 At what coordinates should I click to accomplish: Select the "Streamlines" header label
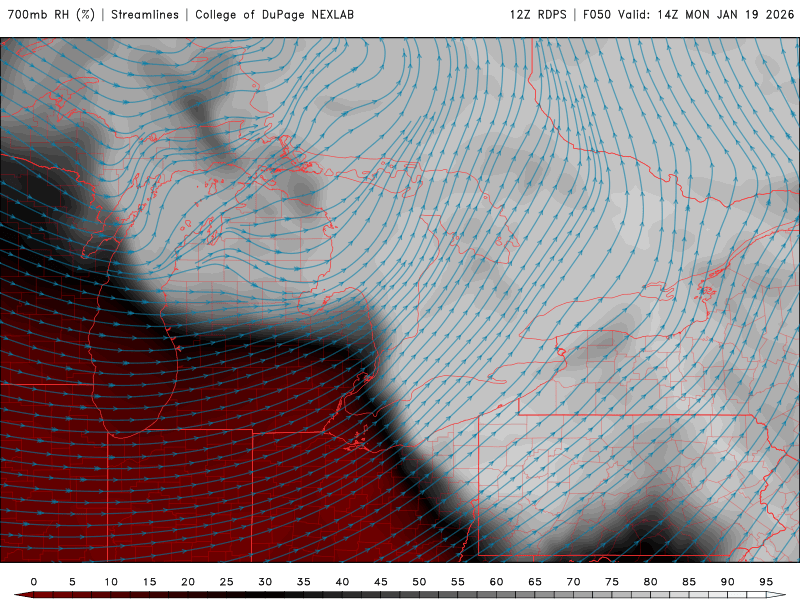145,15
